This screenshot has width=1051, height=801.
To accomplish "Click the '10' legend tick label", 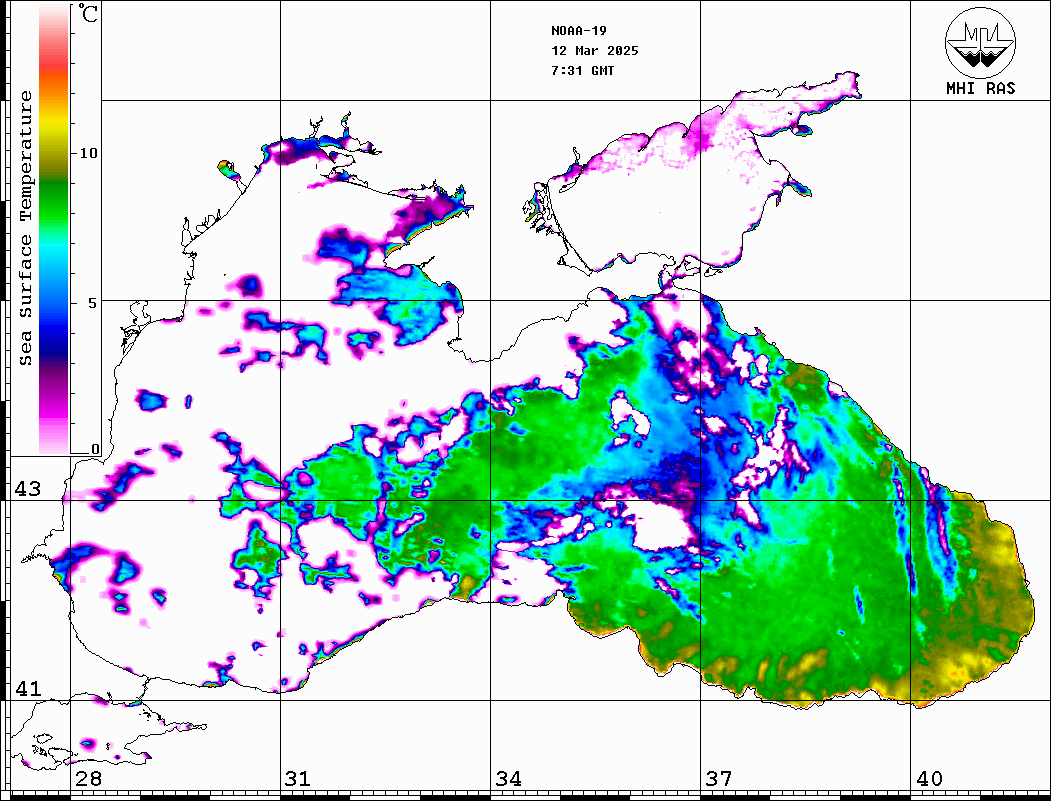I will pos(88,153).
